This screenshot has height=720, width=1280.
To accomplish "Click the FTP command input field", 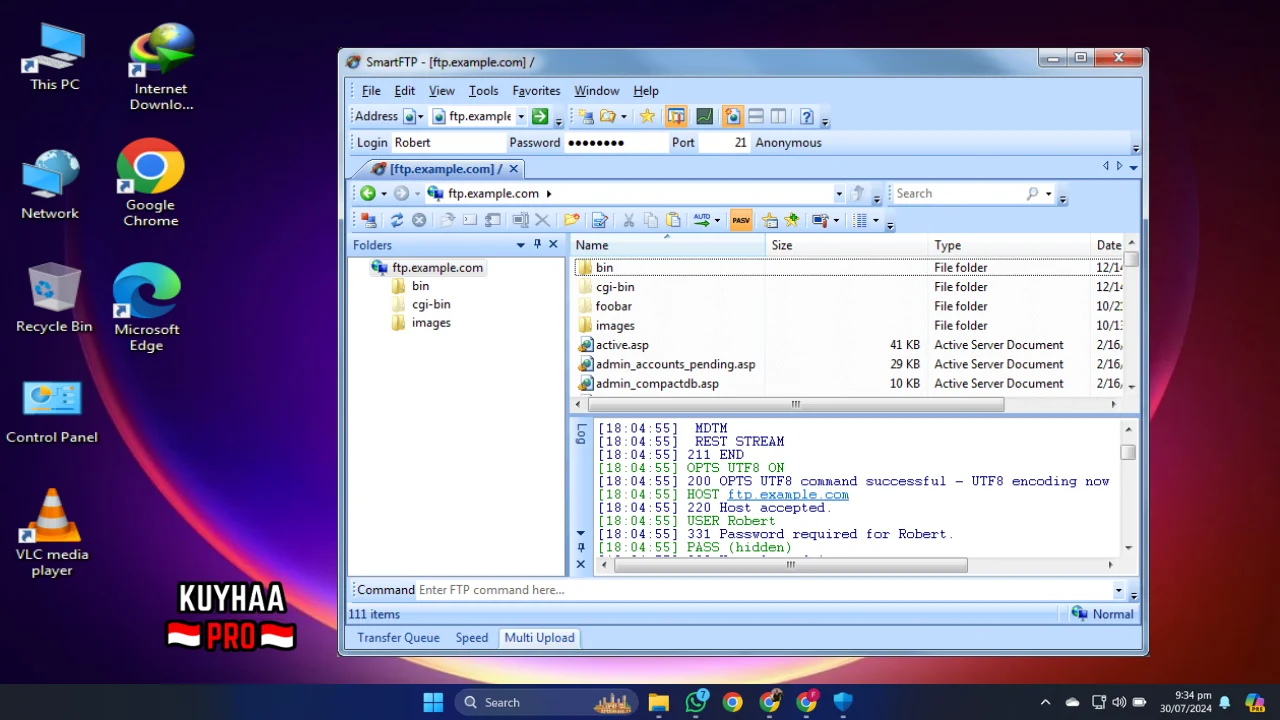I will pos(763,590).
